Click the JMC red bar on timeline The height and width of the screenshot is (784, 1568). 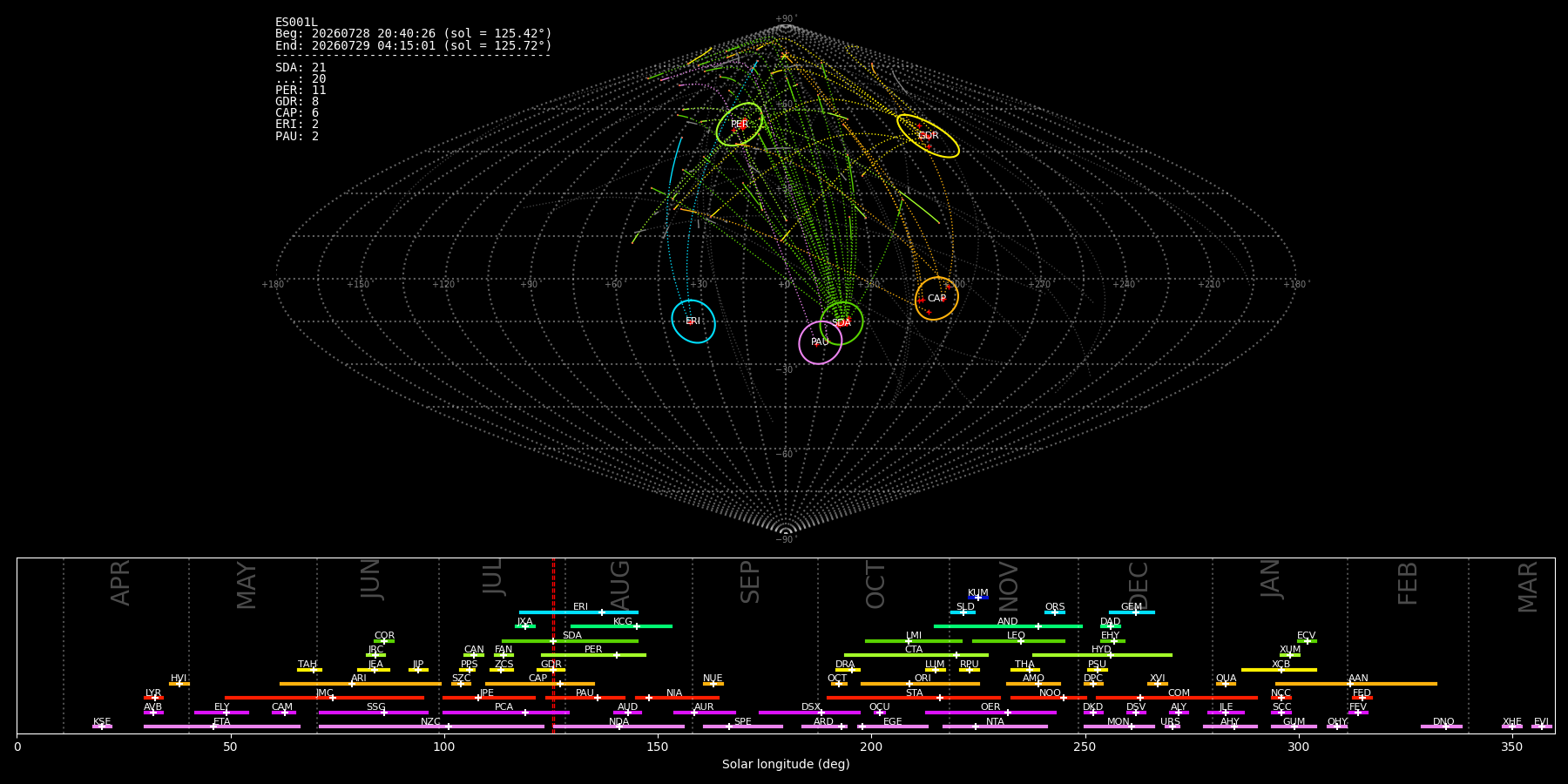click(x=324, y=698)
